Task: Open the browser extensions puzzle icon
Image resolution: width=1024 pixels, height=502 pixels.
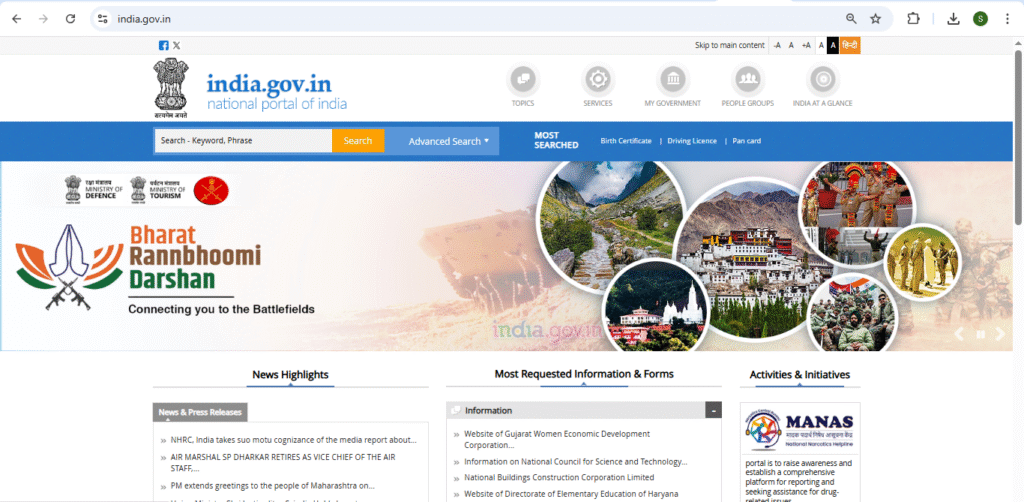Action: [913, 19]
